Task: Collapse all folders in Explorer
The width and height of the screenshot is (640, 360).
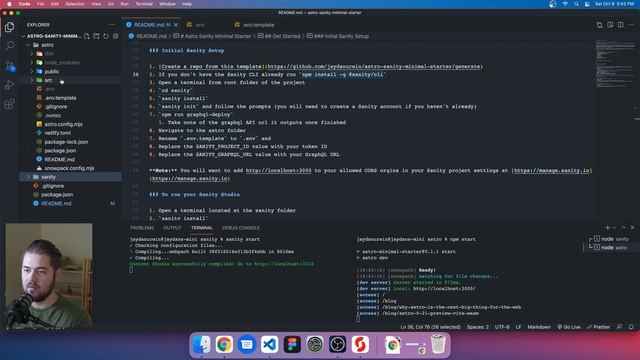Action: [x=116, y=36]
